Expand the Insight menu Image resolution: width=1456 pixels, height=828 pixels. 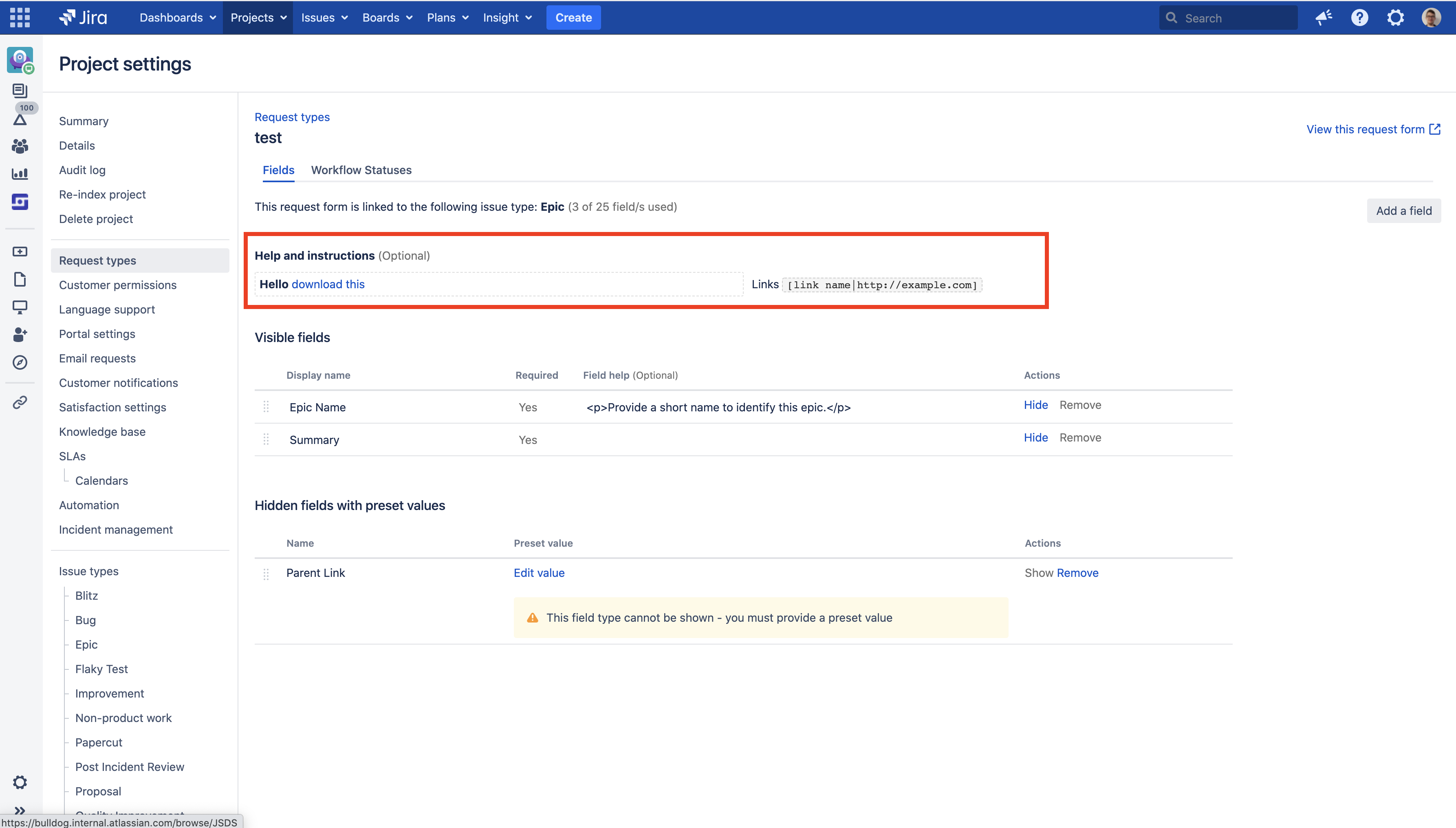[507, 18]
